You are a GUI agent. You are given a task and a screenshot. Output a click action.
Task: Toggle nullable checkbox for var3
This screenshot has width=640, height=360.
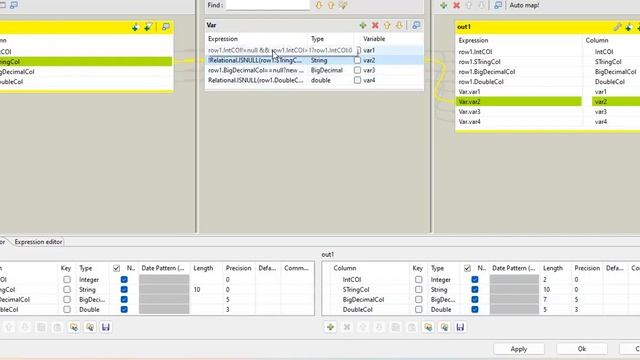[358, 70]
